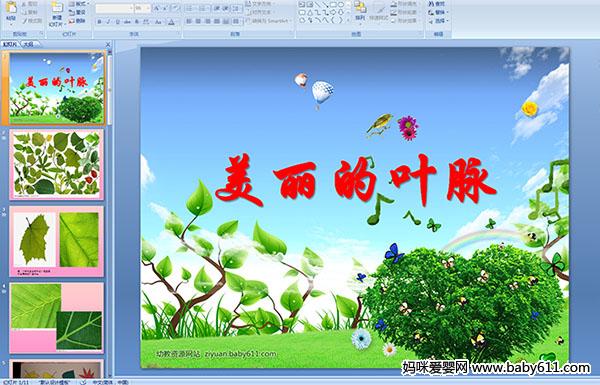Click the Increase Indent icon
Viewport: 600px width, 385px height.
click(x=226, y=8)
